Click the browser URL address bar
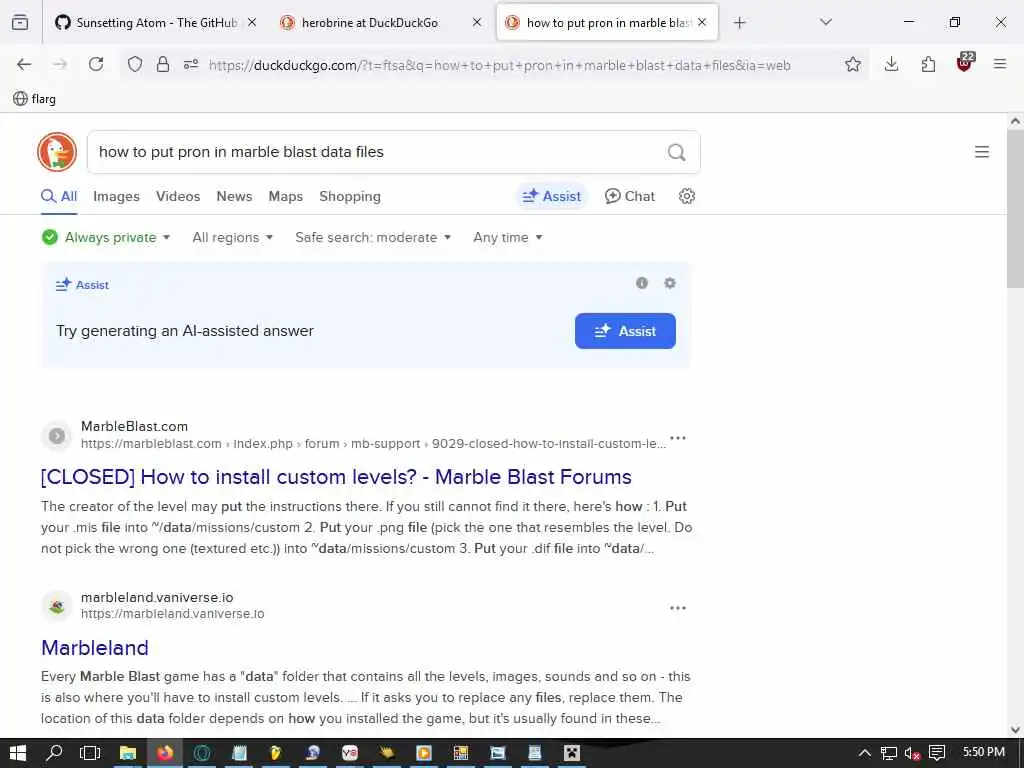Viewport: 1024px width, 768px height. pyautogui.click(x=500, y=65)
